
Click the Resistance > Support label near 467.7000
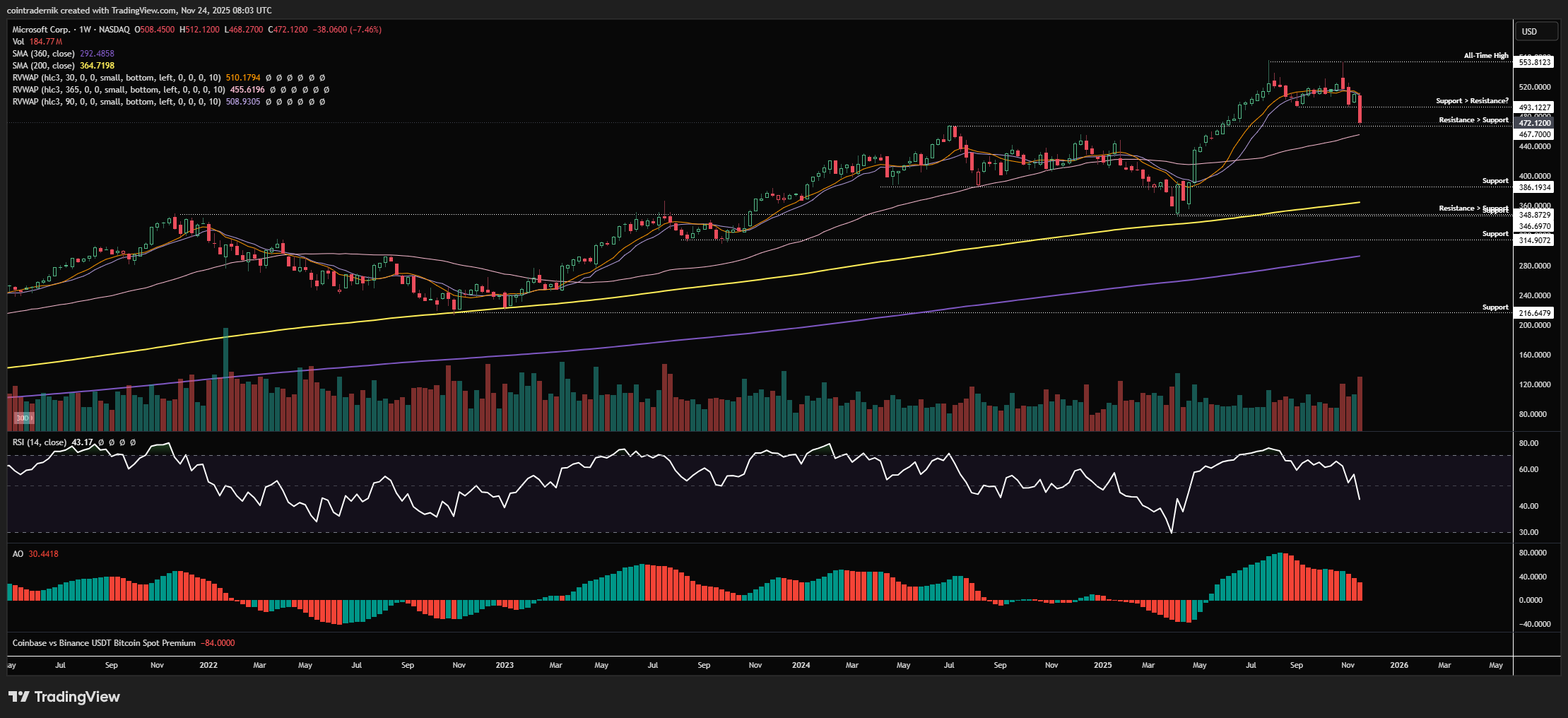[x=1474, y=120]
